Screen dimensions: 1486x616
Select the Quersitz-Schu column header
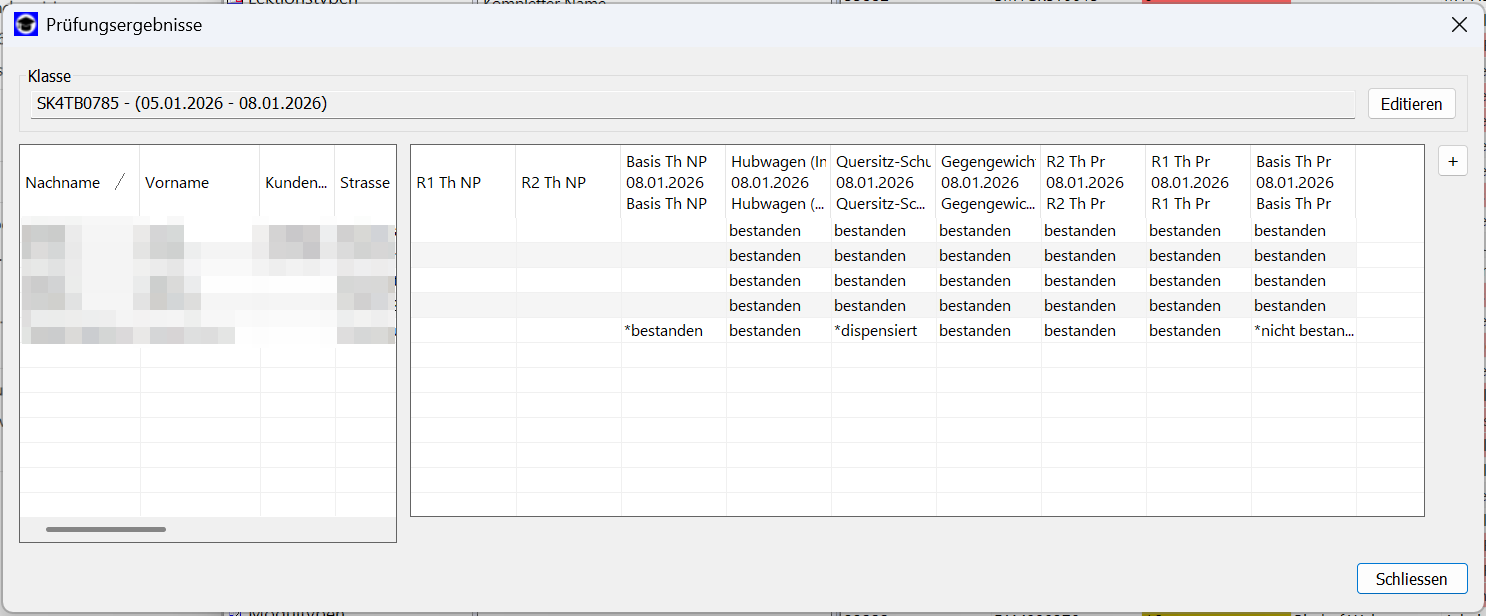click(x=883, y=182)
